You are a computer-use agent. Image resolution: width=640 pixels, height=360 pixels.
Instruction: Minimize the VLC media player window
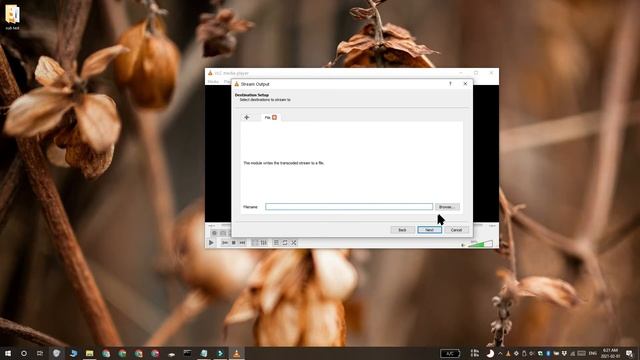(x=461, y=73)
